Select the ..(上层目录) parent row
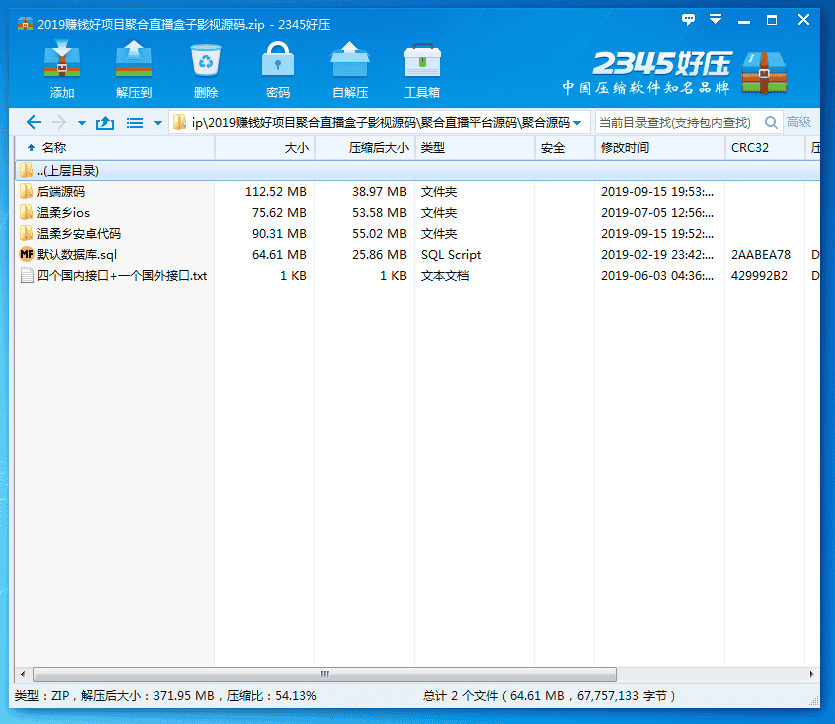This screenshot has width=835, height=724. pos(418,171)
